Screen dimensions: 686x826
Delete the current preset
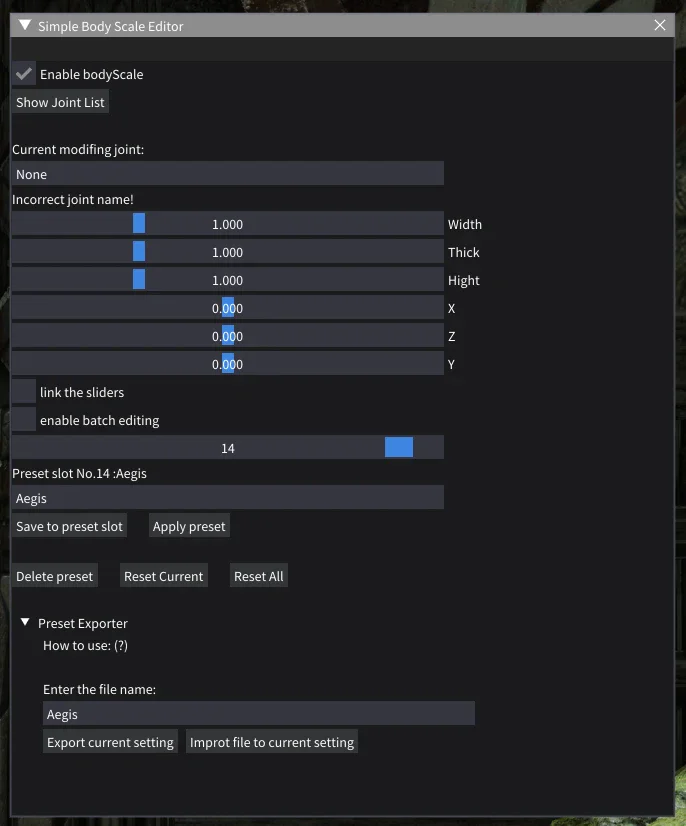(55, 576)
